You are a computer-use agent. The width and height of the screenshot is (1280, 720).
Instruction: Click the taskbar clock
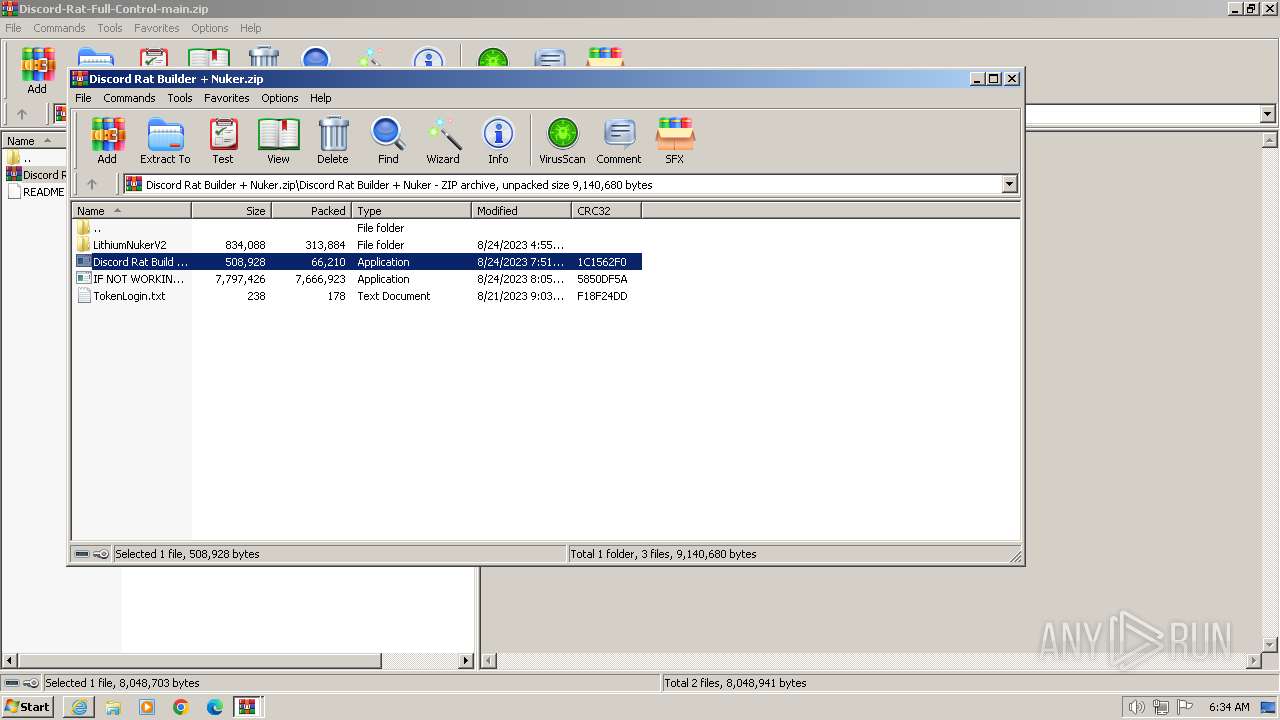1229,707
